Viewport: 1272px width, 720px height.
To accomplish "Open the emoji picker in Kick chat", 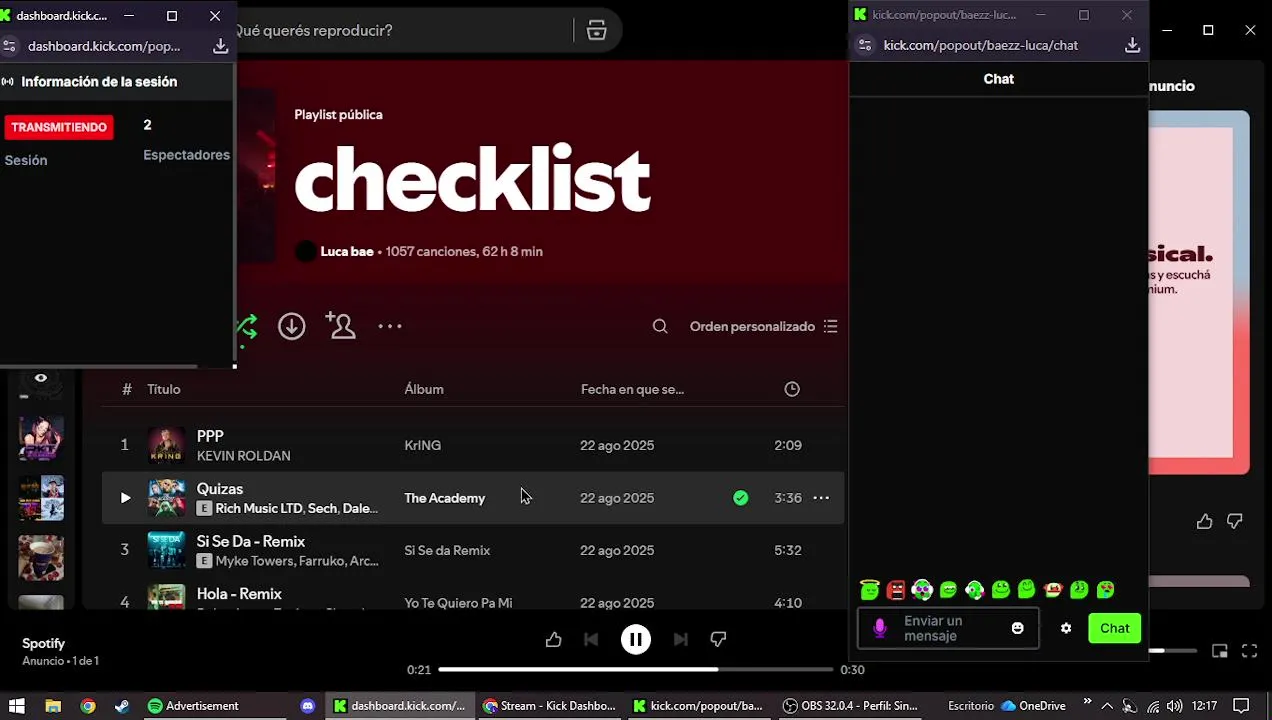I will click(1017, 628).
